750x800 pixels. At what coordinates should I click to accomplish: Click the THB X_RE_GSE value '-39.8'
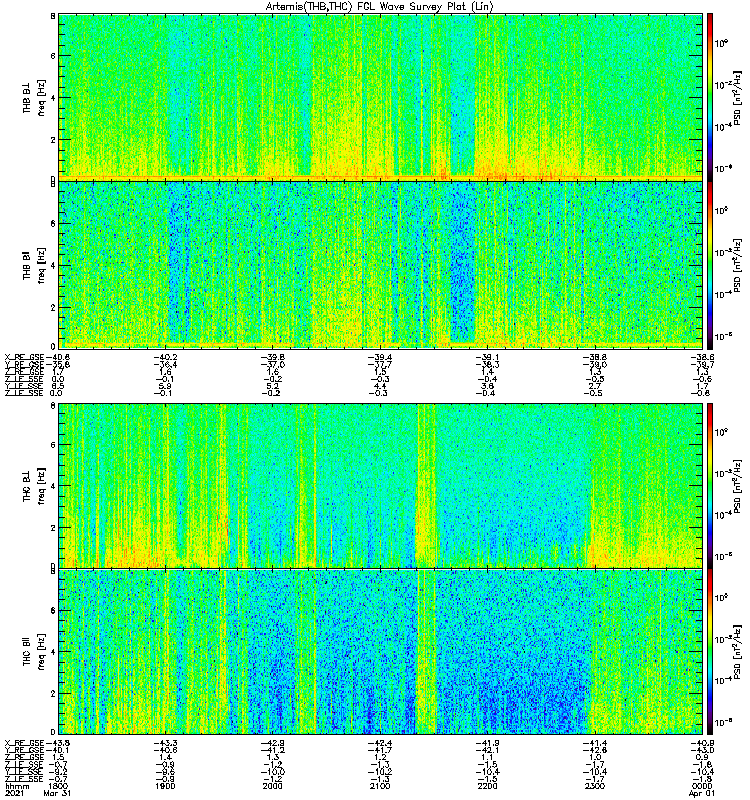272,357
